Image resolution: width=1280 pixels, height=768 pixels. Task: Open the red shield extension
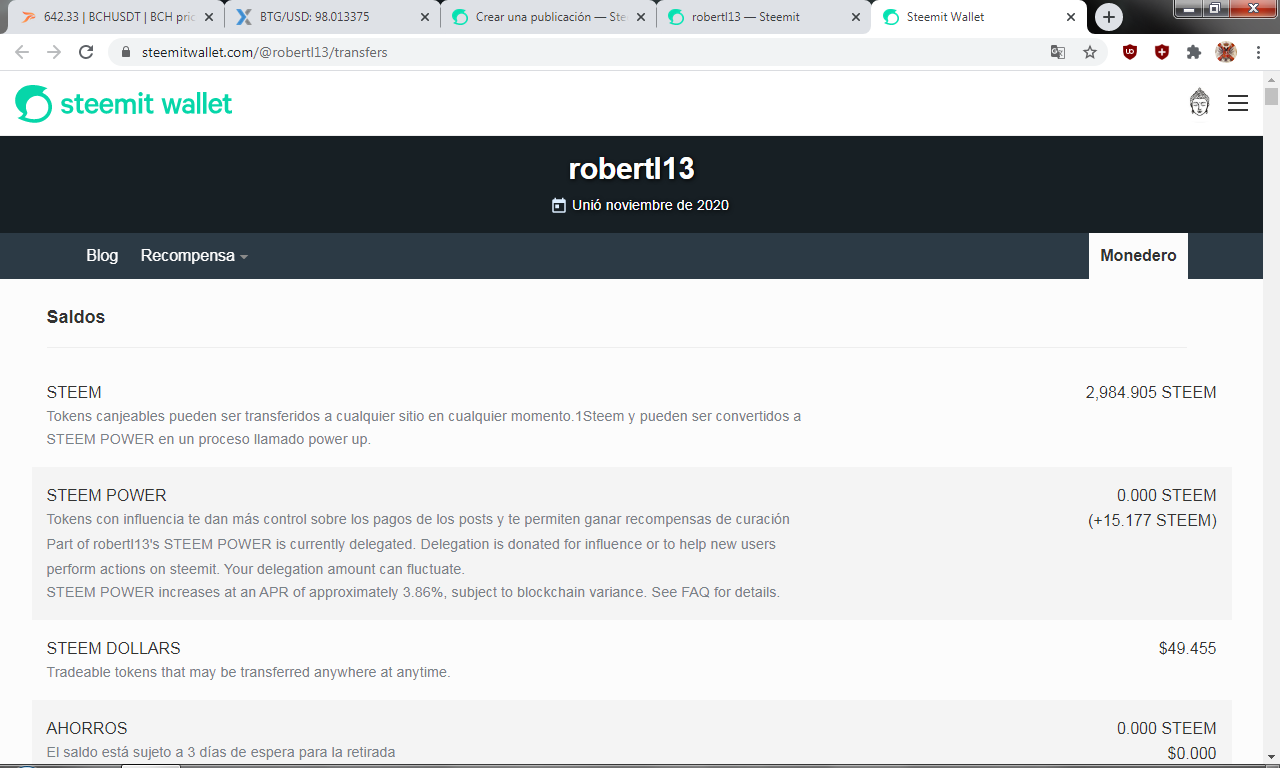click(1162, 52)
